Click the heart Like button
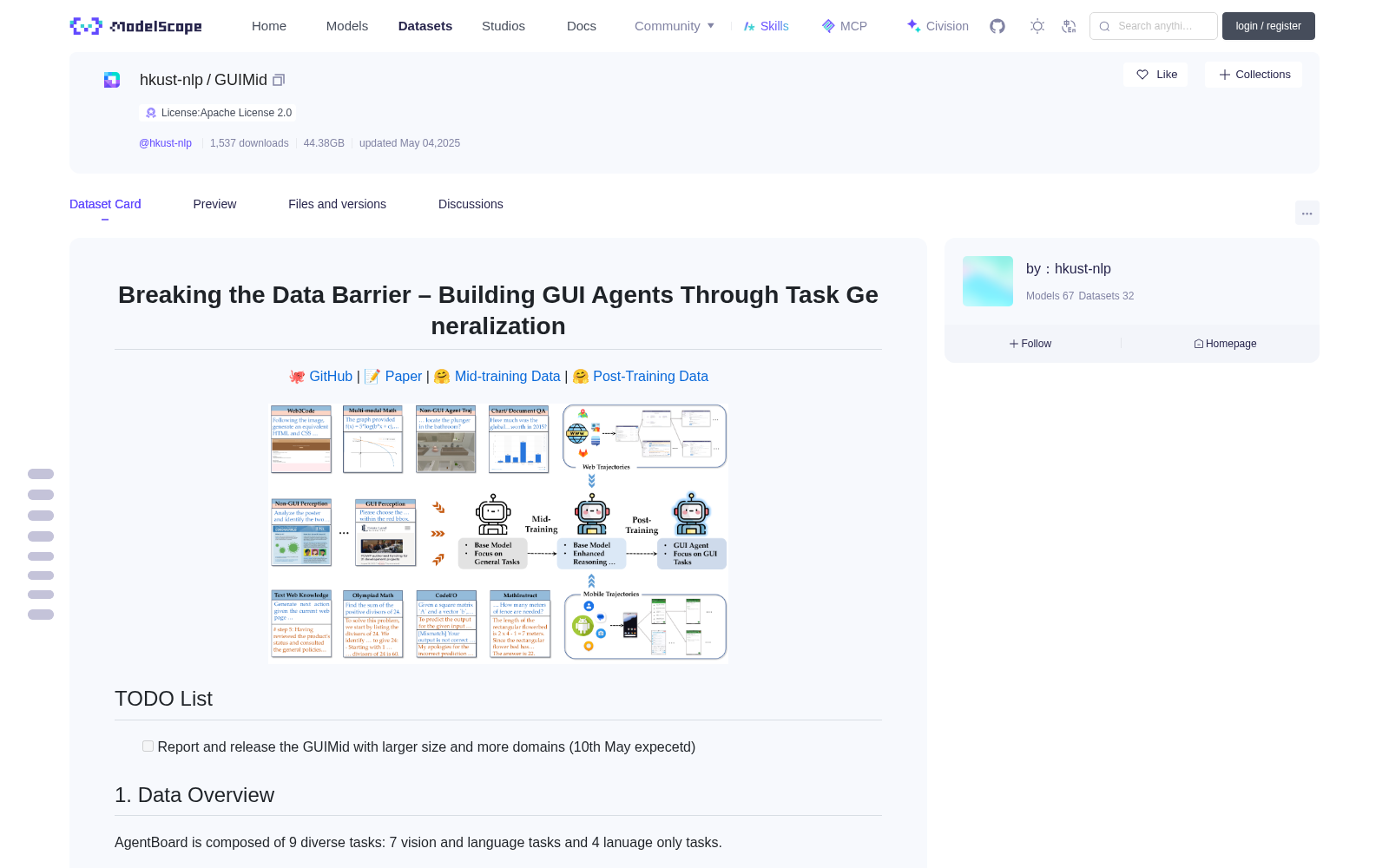This screenshot has width=1389, height=868. pyautogui.click(x=1156, y=75)
